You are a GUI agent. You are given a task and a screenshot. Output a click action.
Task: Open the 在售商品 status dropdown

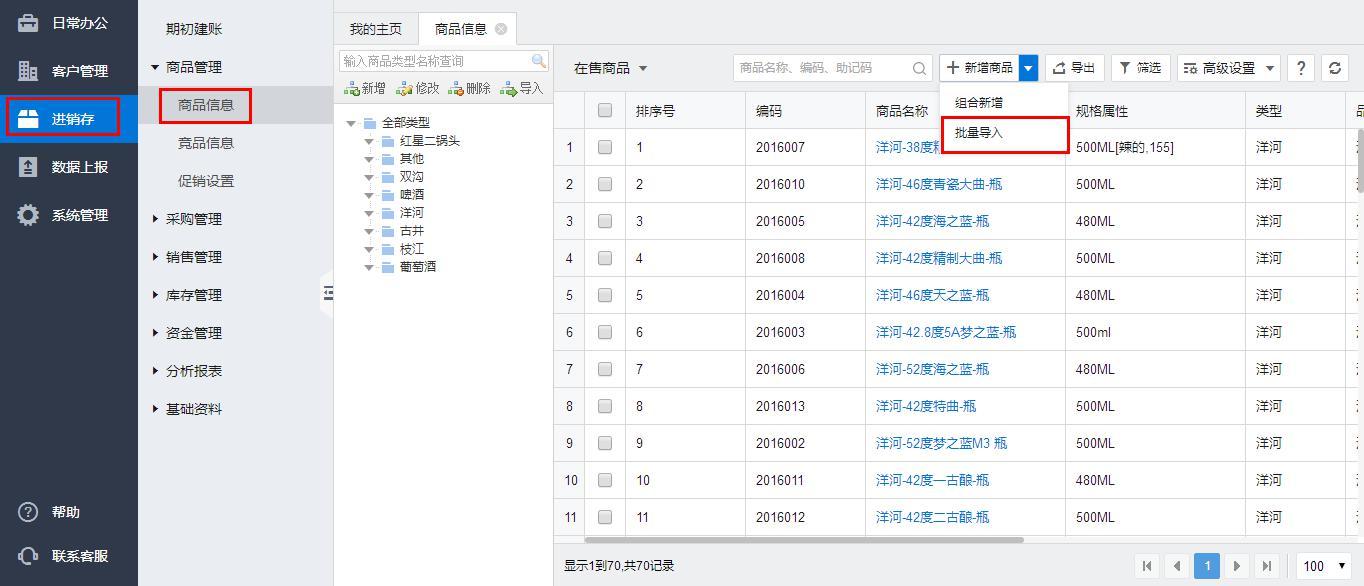click(x=610, y=68)
